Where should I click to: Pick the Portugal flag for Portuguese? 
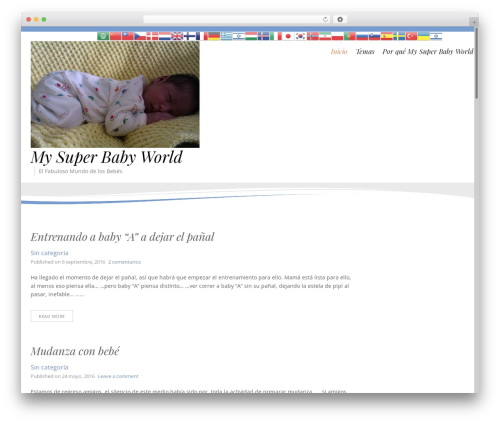tap(350, 36)
